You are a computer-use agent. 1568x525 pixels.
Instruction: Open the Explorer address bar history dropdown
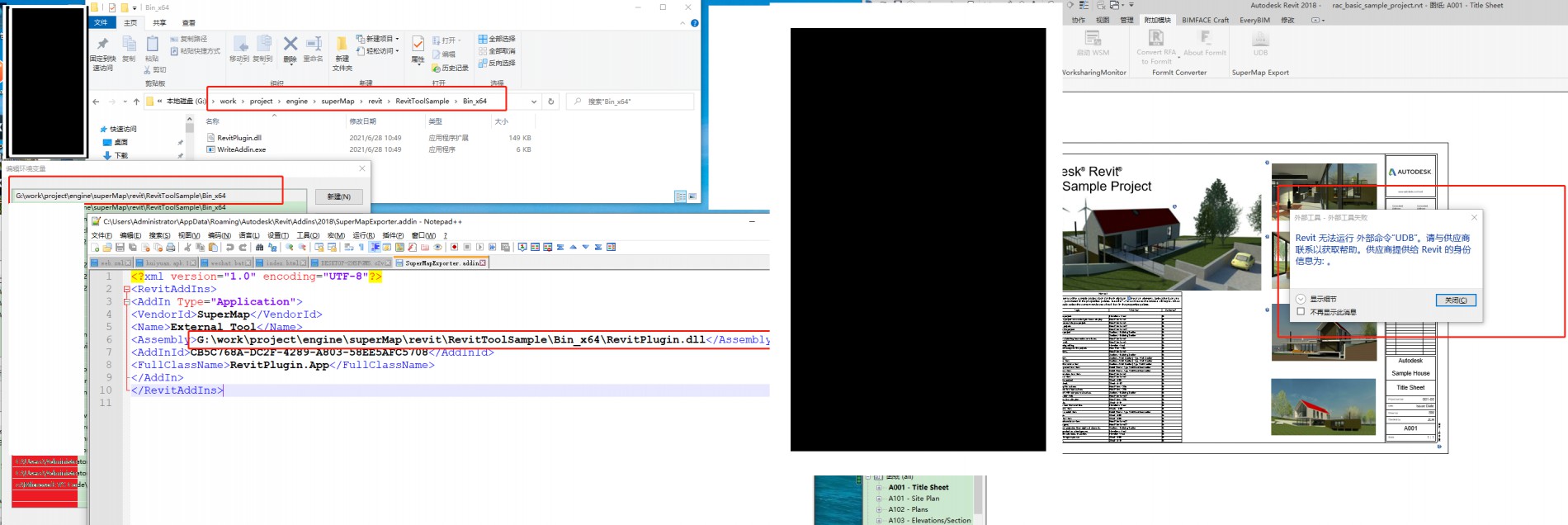534,102
